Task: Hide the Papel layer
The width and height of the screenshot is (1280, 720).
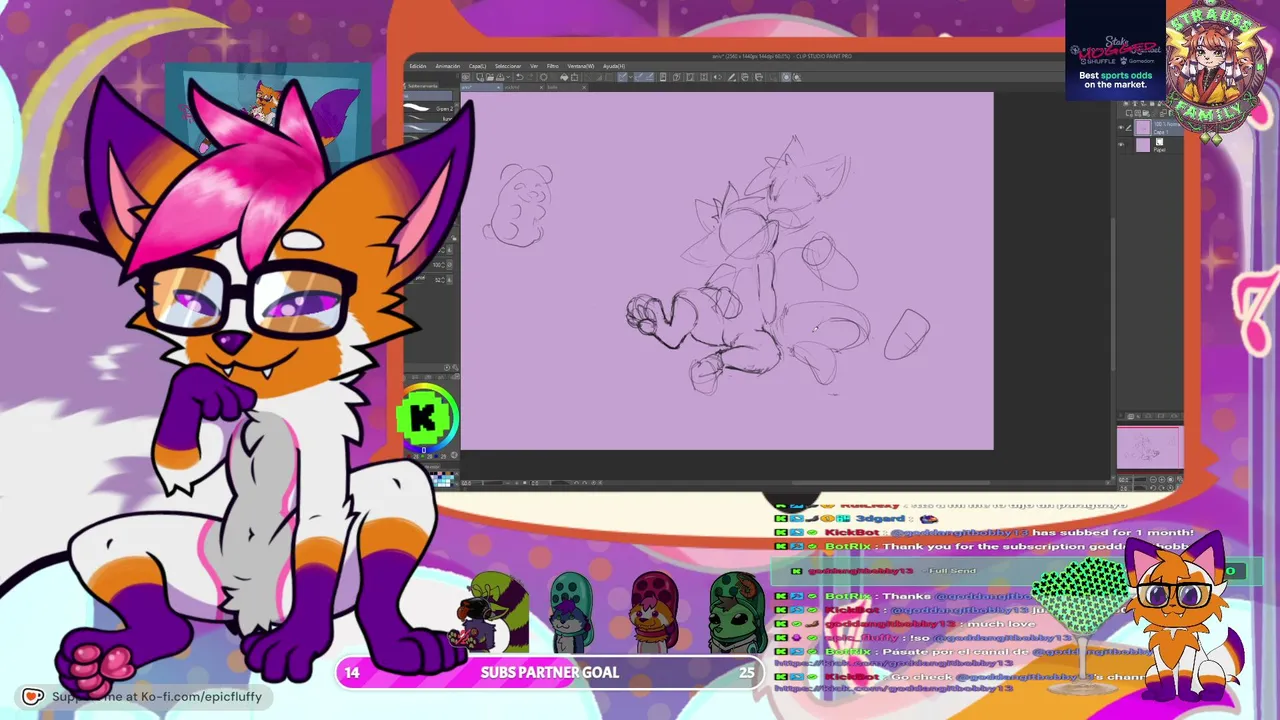Action: 1121,145
